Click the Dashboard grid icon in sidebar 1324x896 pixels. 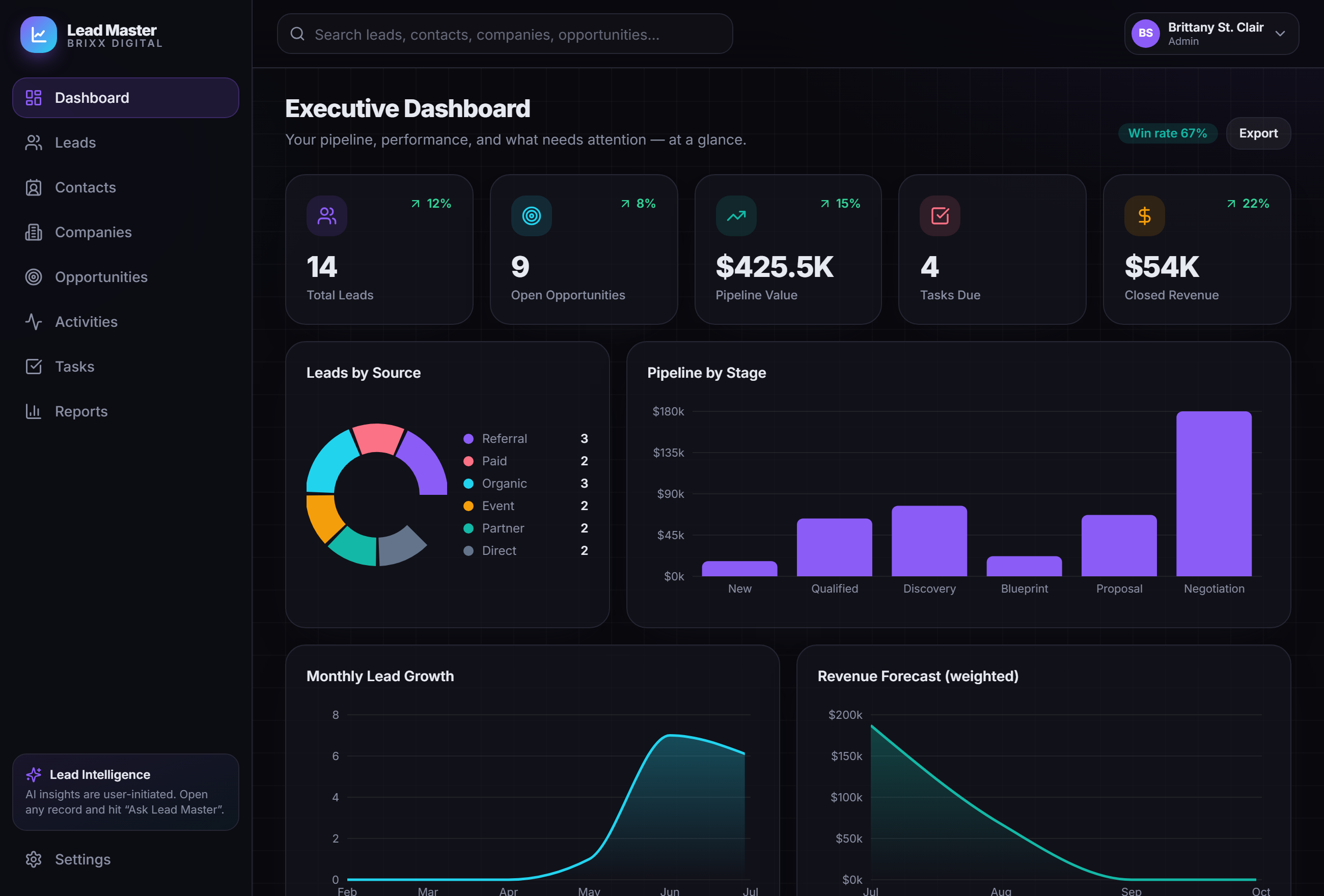pyautogui.click(x=34, y=97)
